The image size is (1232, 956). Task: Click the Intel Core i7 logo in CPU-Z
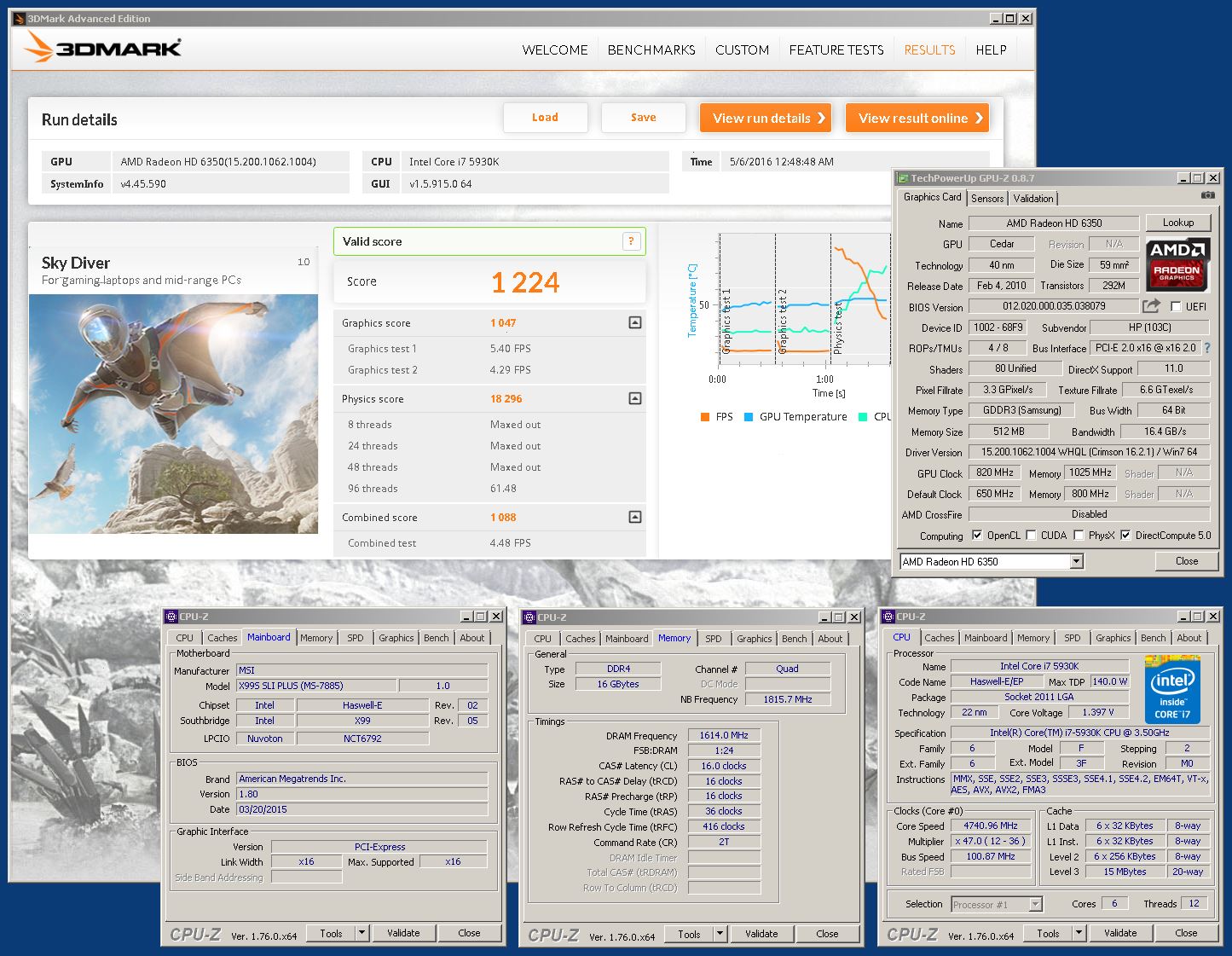tap(1172, 689)
